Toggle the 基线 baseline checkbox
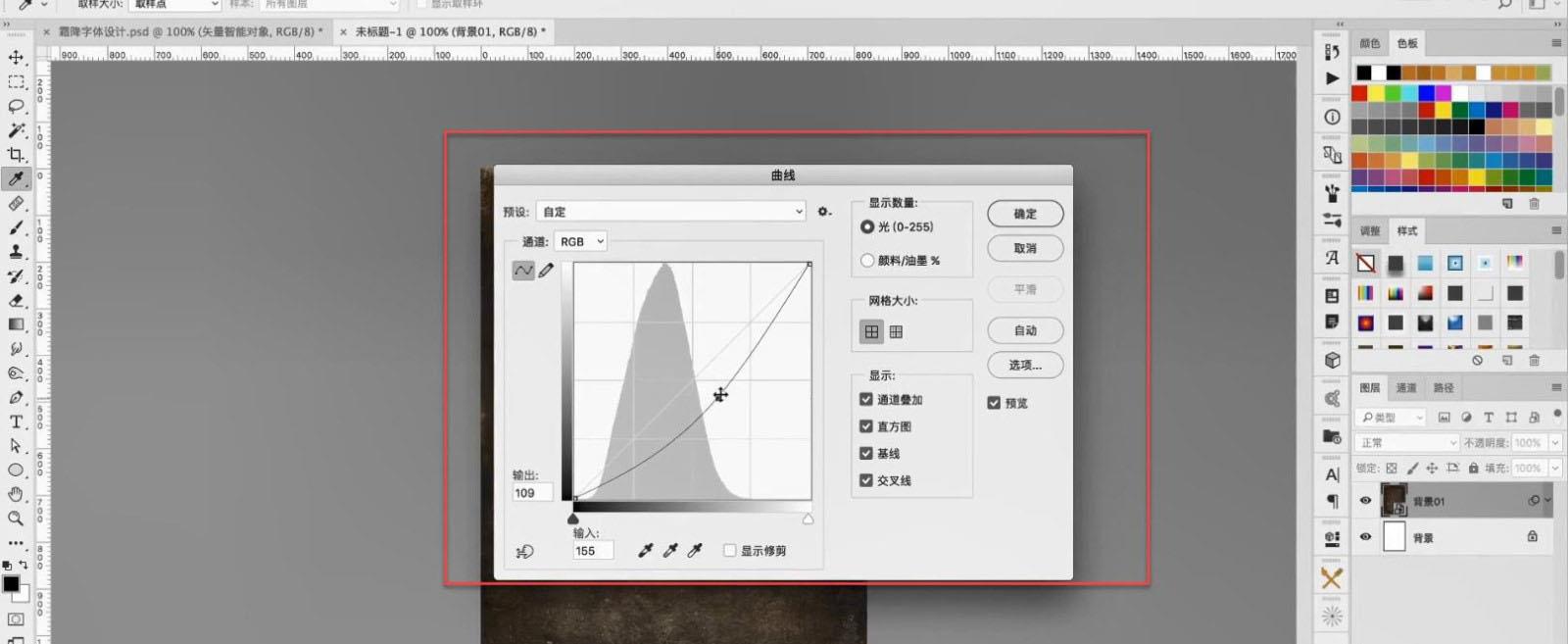The image size is (1568, 644). 866,453
